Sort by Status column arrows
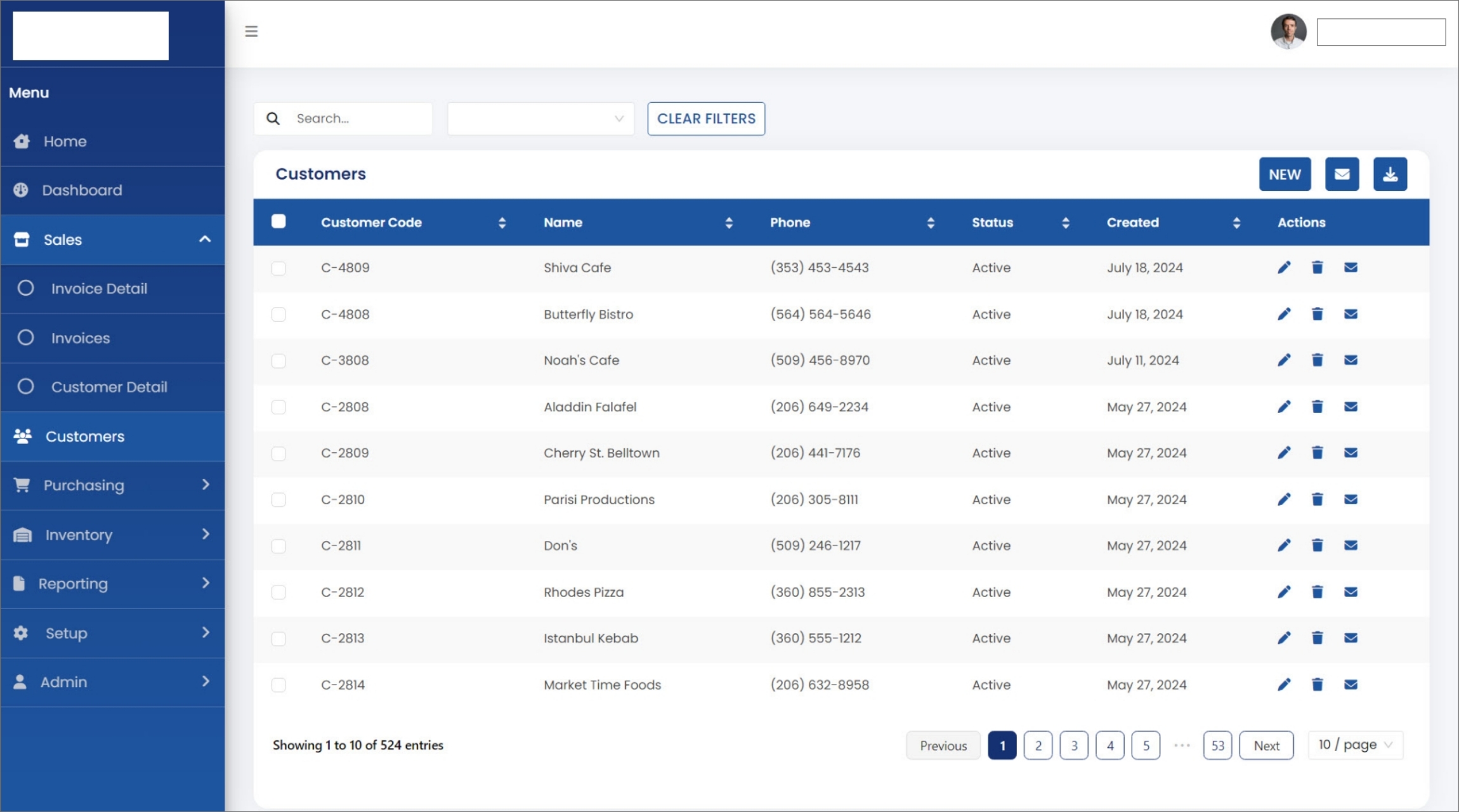 [x=1066, y=223]
